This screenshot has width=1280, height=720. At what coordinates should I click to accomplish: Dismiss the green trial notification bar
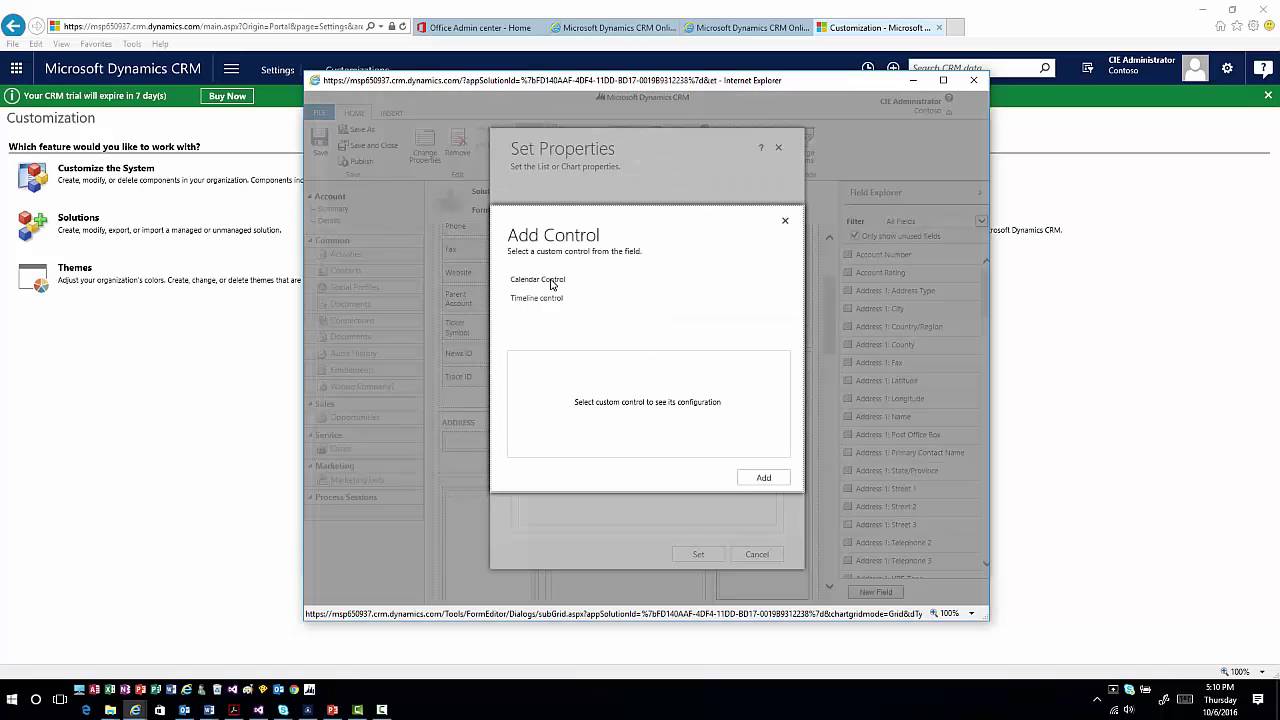coord(1268,95)
